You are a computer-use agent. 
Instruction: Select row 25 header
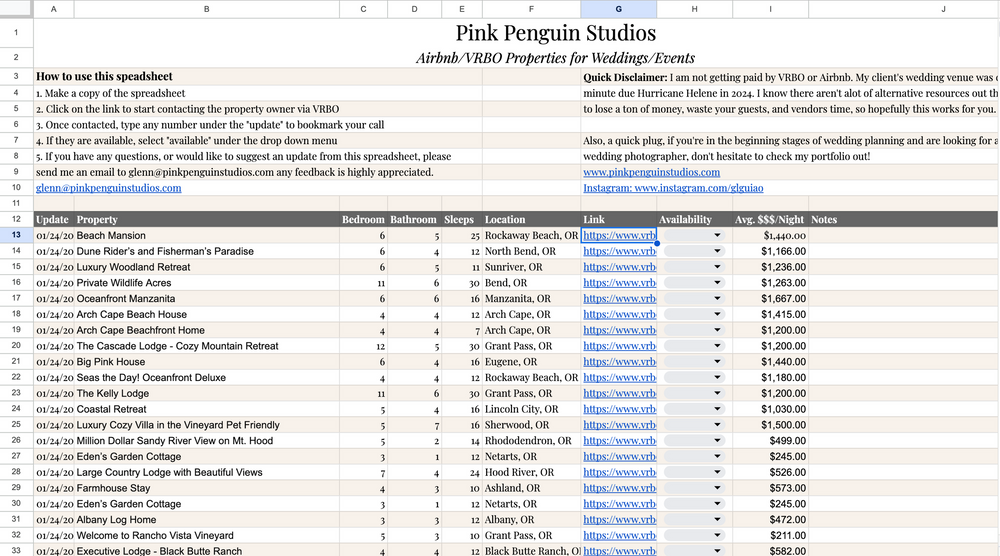pos(16,425)
